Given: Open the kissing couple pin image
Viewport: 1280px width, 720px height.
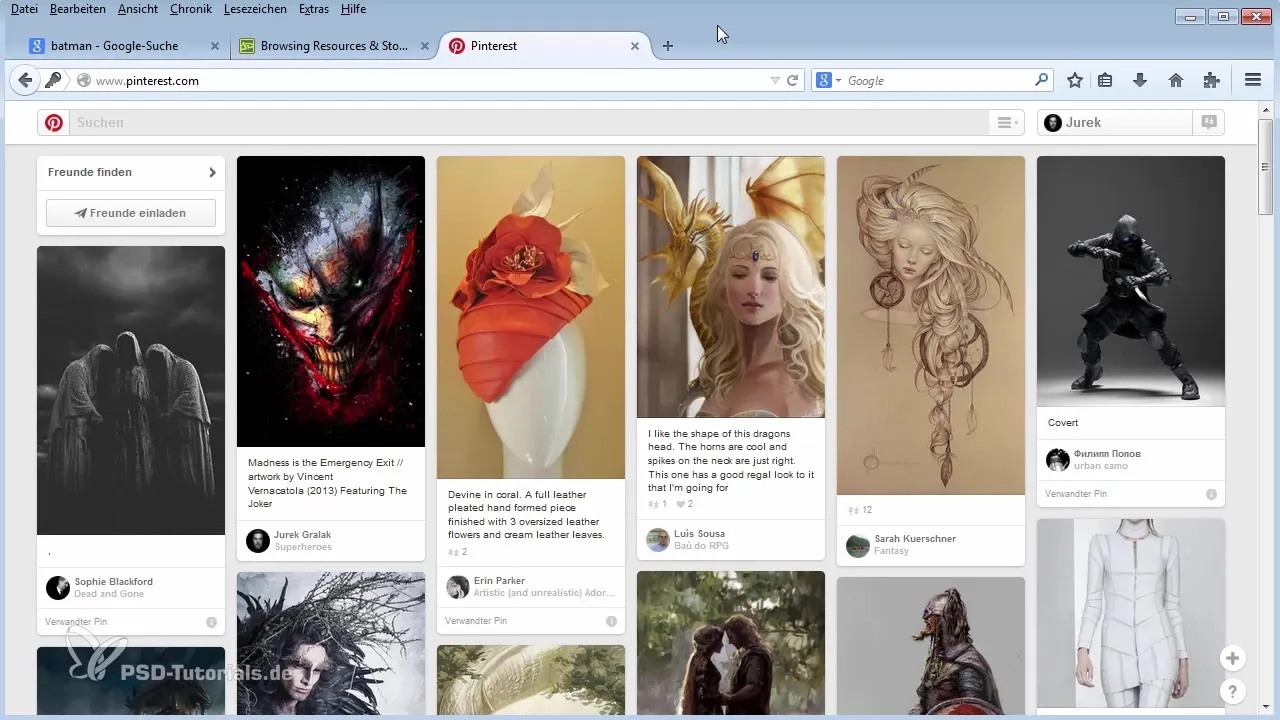Looking at the screenshot, I should pos(731,643).
